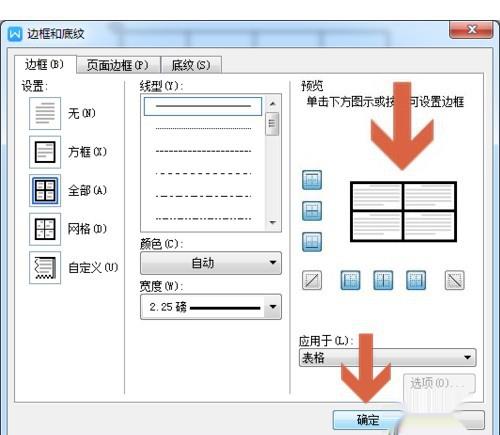Toggle the inside vertical border button

pyautogui.click(x=383, y=280)
